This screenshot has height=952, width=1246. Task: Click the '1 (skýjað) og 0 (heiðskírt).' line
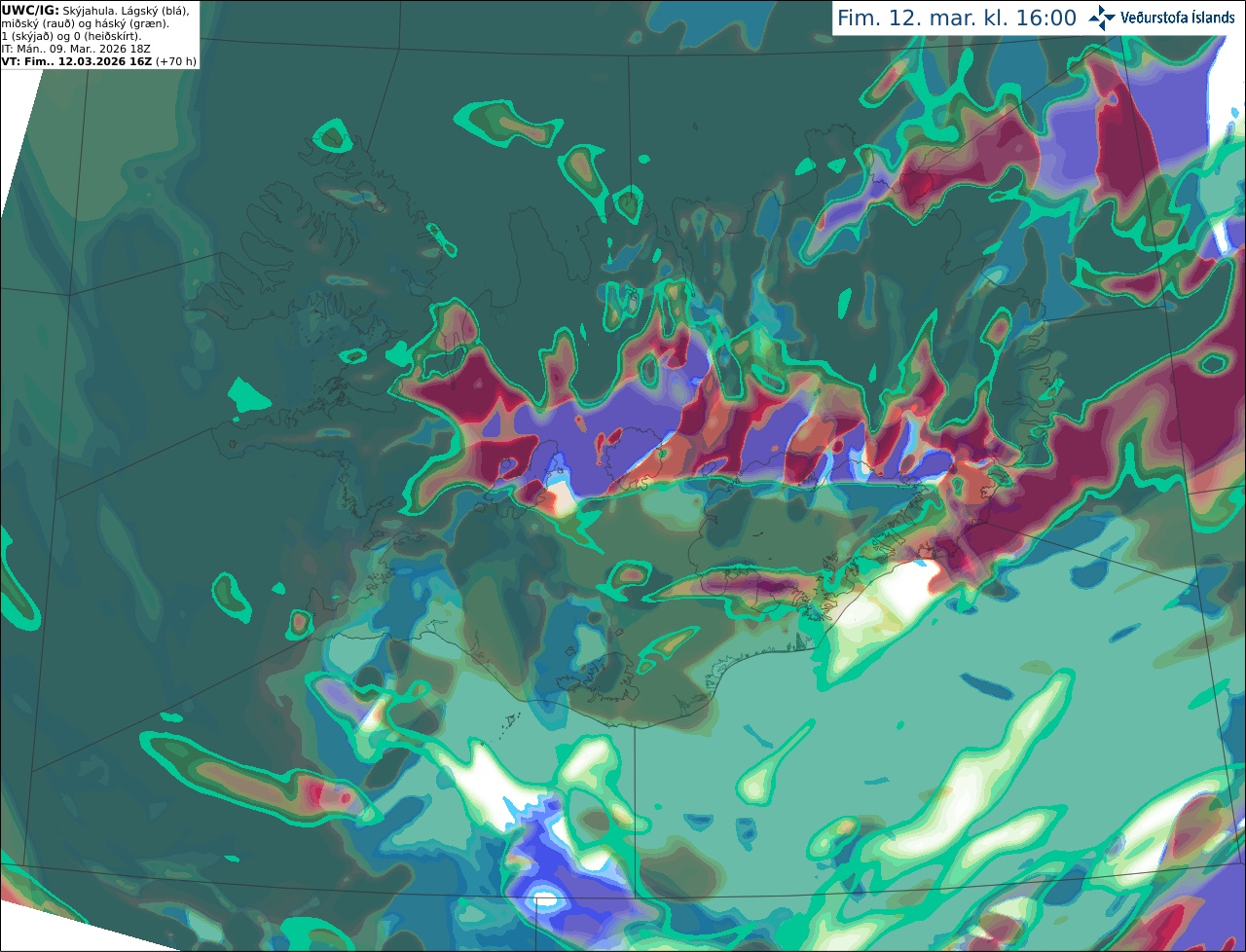pos(71,36)
